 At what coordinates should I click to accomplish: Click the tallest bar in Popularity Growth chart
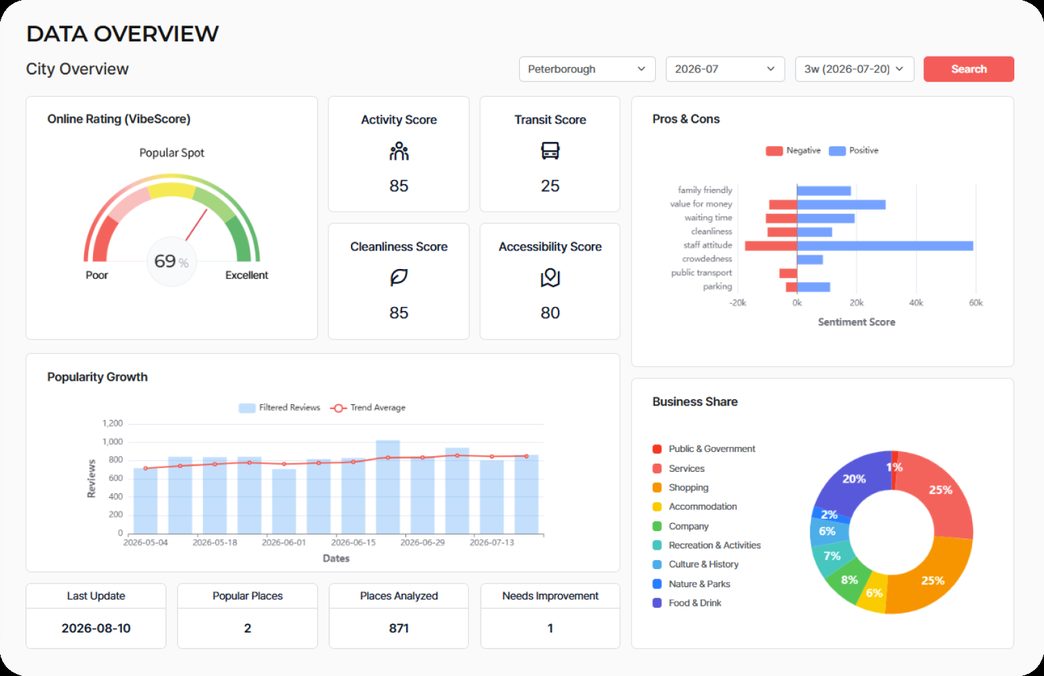(388, 487)
